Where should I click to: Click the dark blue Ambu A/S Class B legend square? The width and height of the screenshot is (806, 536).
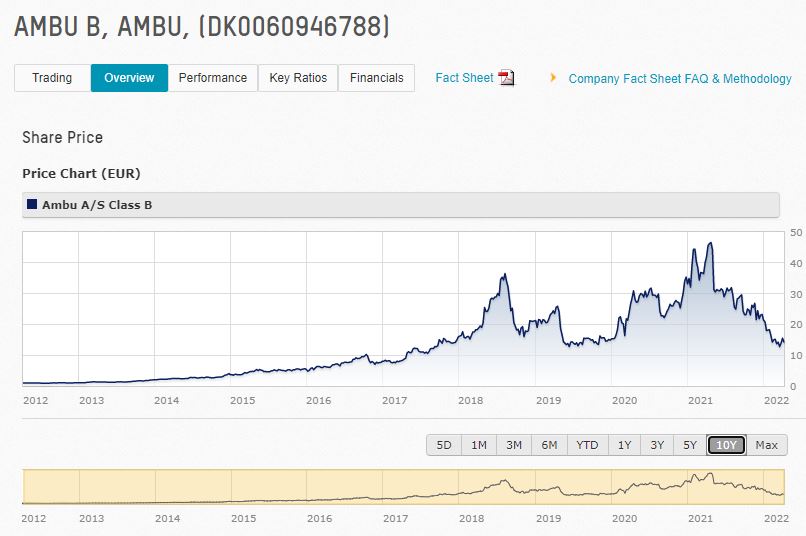tap(32, 205)
